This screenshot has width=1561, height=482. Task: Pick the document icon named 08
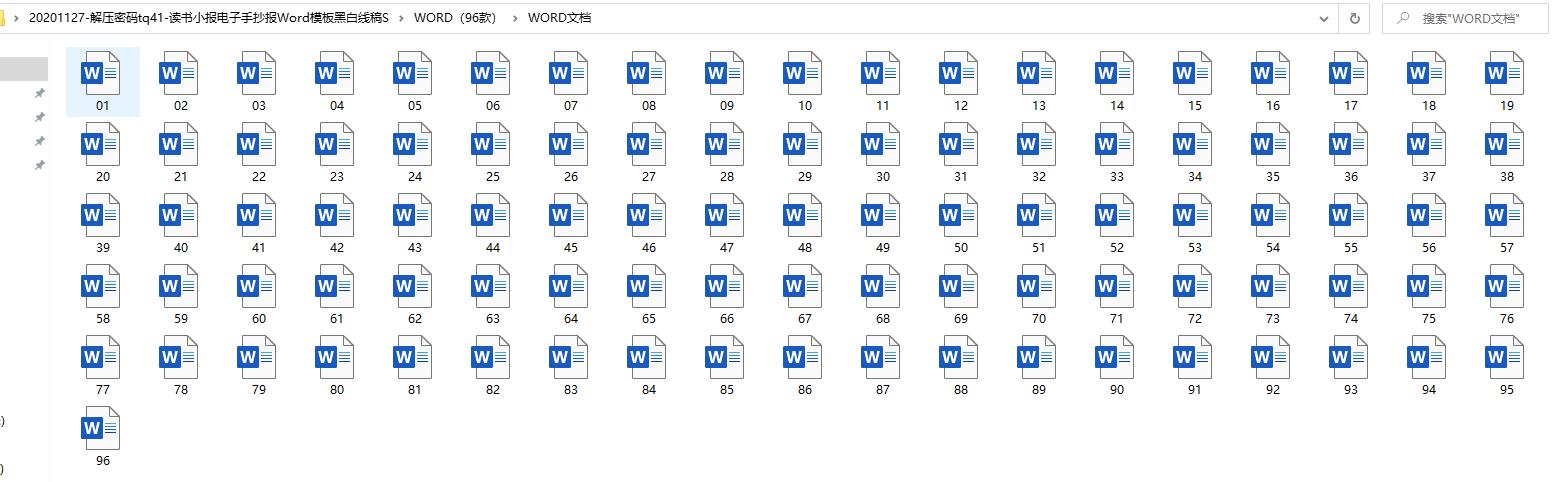click(x=647, y=73)
